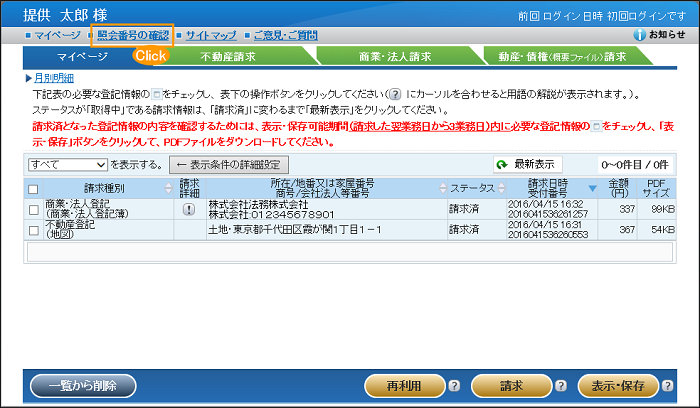Click the 0~0件目 / 0件 counter

click(635, 165)
